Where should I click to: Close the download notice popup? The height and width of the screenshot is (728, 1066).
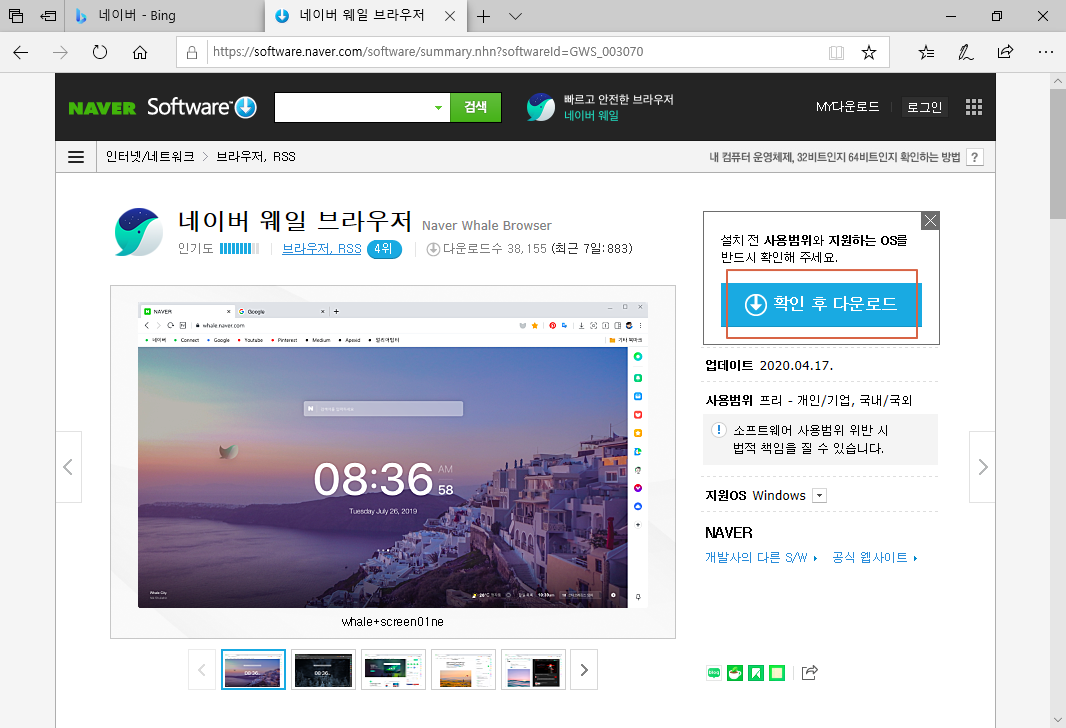tap(930, 220)
